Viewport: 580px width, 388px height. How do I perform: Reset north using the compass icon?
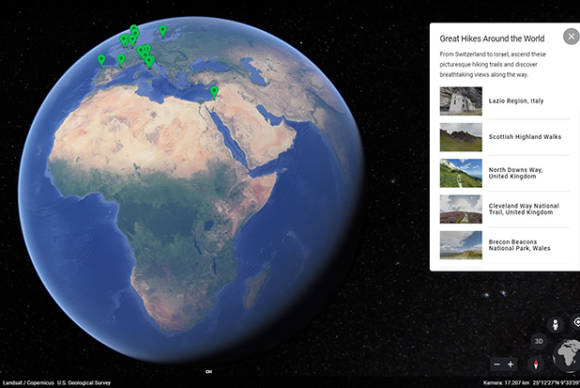tap(535, 364)
